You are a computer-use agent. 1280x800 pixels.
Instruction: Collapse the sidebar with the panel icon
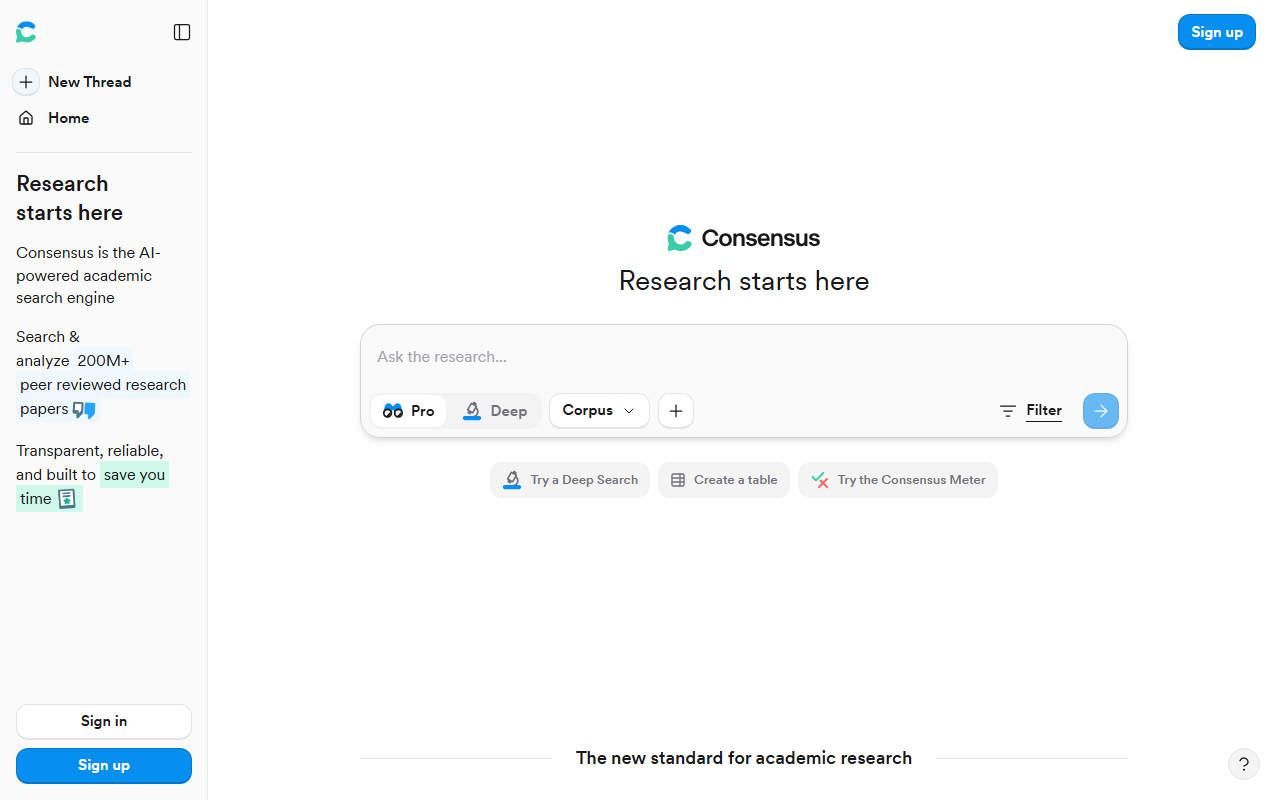(182, 32)
